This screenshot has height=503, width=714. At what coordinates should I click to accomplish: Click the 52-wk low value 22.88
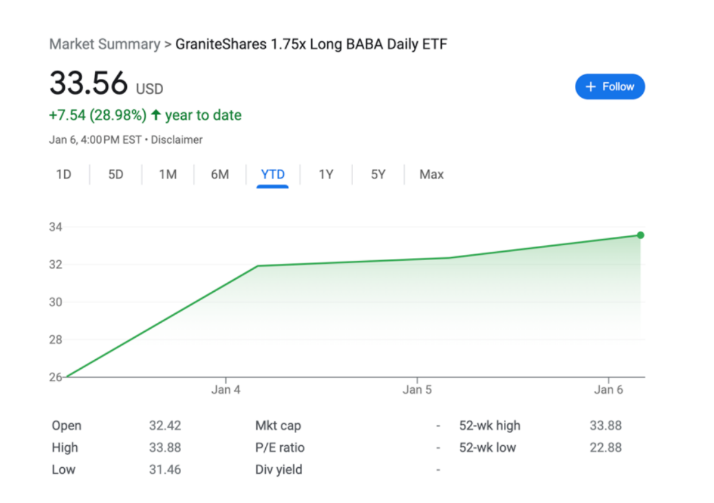point(606,447)
